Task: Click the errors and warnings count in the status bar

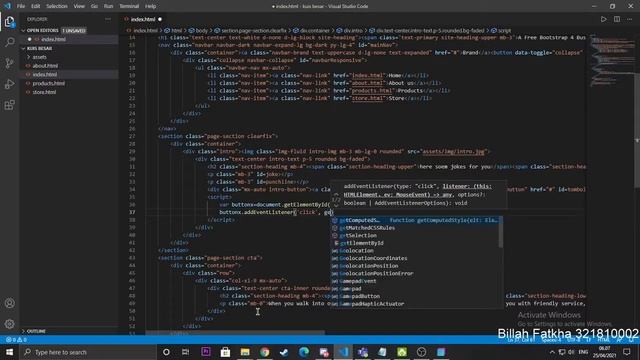Action: (x=16, y=340)
